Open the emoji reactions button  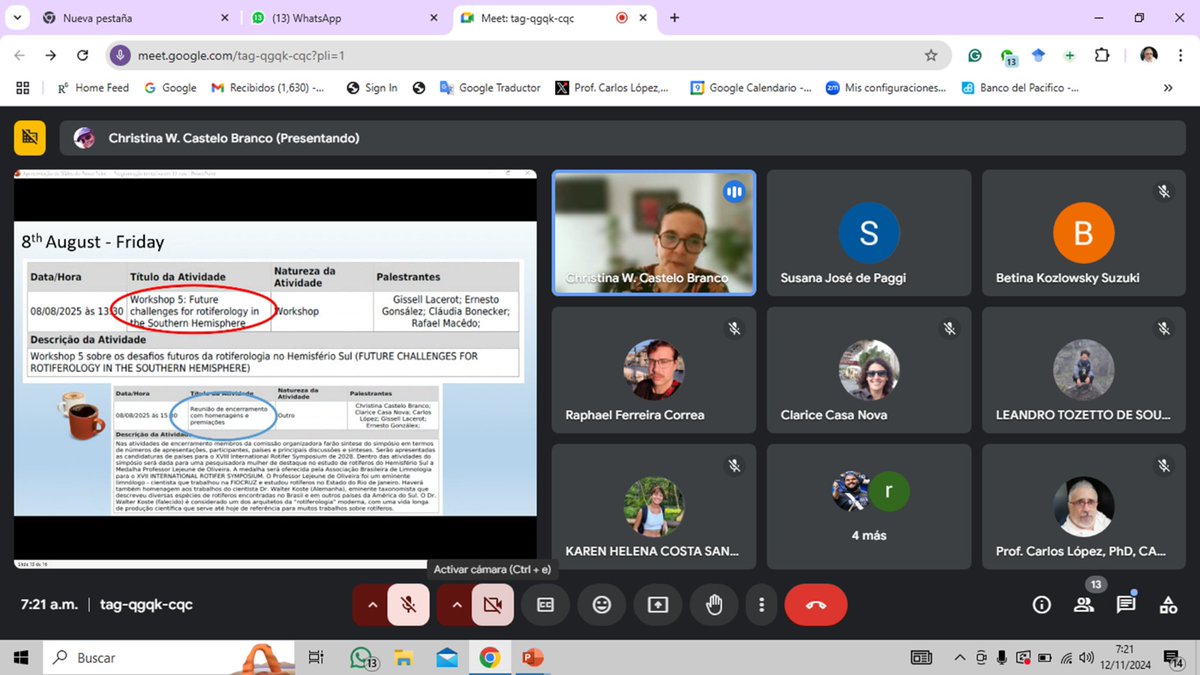(601, 605)
